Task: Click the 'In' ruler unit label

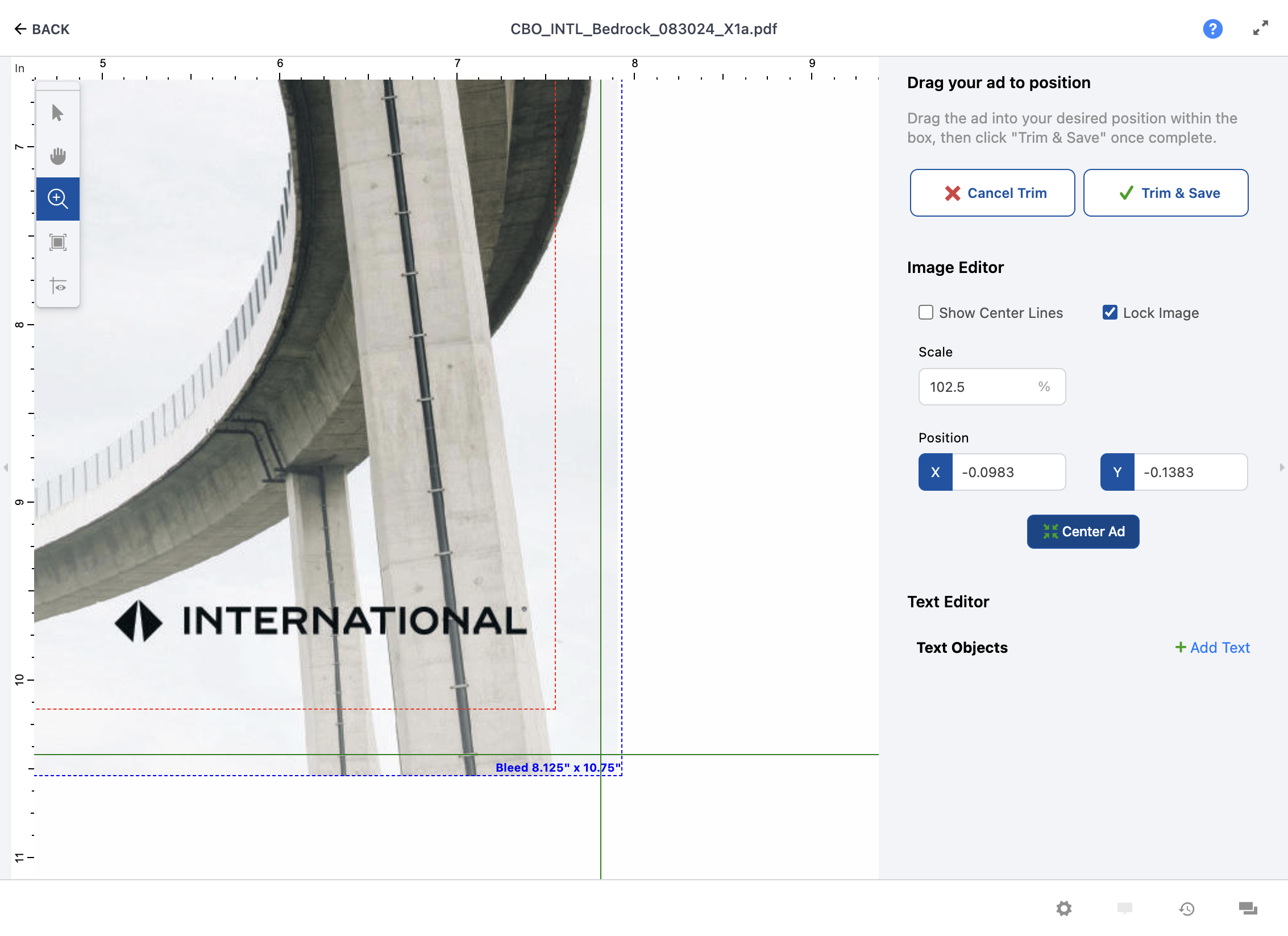Action: [x=19, y=68]
